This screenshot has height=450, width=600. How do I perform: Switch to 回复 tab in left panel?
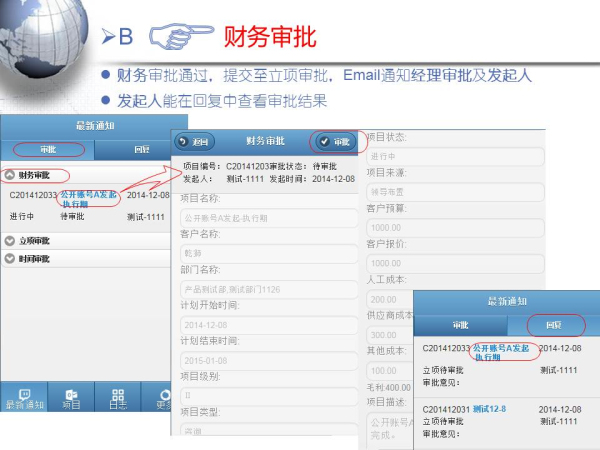click(x=141, y=150)
